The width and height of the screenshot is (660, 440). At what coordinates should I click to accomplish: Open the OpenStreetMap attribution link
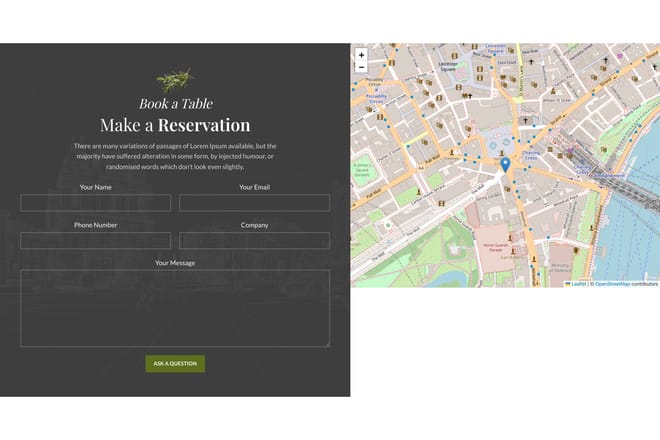612,284
